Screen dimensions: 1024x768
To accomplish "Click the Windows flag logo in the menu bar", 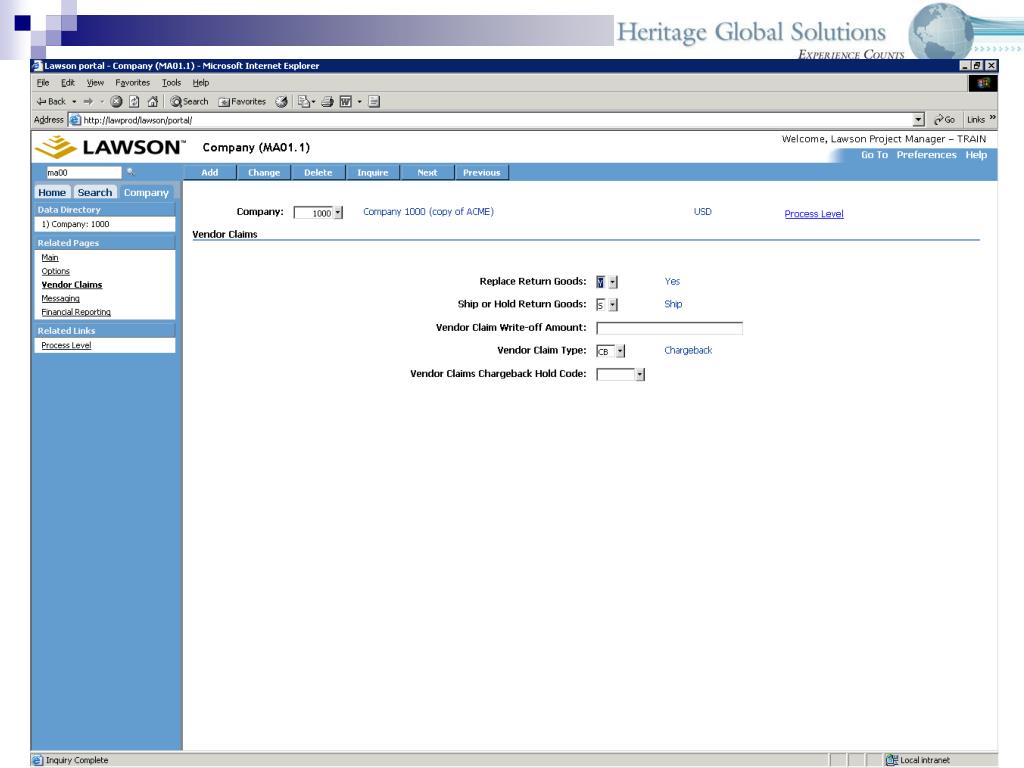I will pyautogui.click(x=983, y=83).
